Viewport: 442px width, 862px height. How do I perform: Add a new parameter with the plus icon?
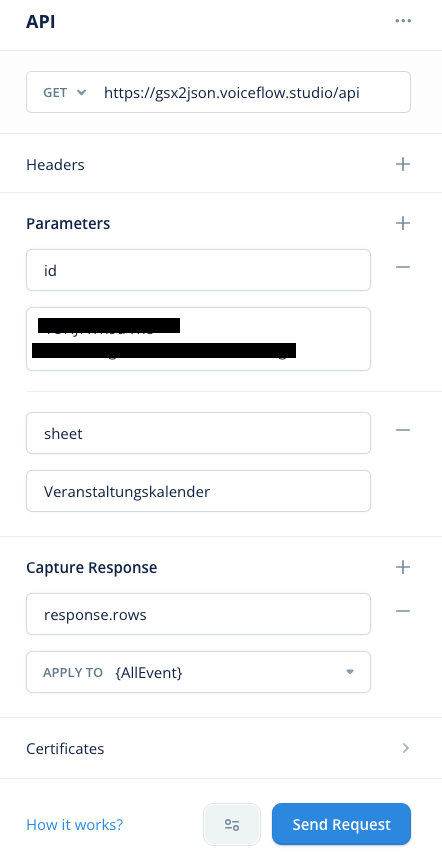[402, 223]
